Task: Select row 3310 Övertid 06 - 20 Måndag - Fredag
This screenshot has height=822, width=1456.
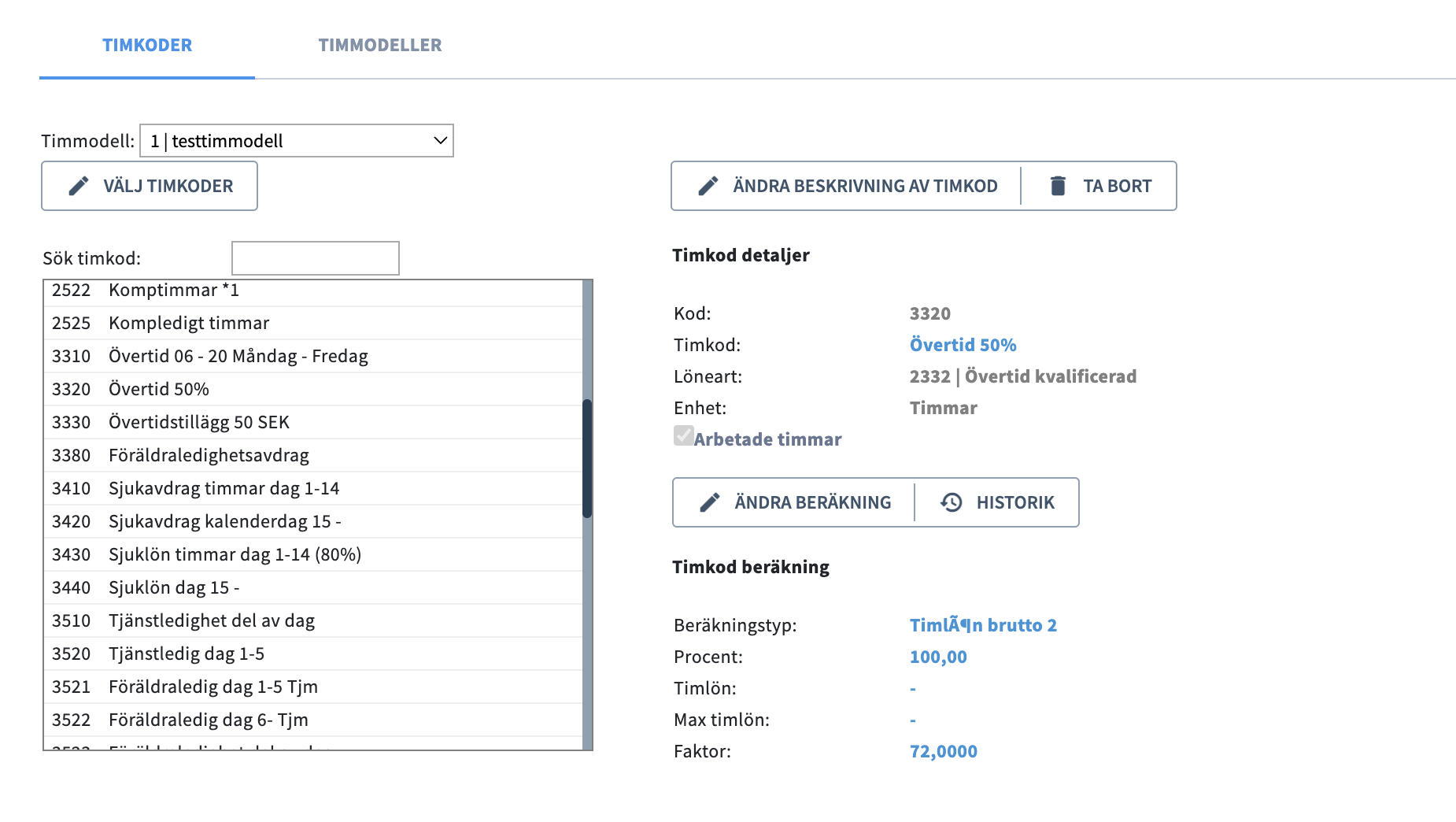Action: pos(313,356)
